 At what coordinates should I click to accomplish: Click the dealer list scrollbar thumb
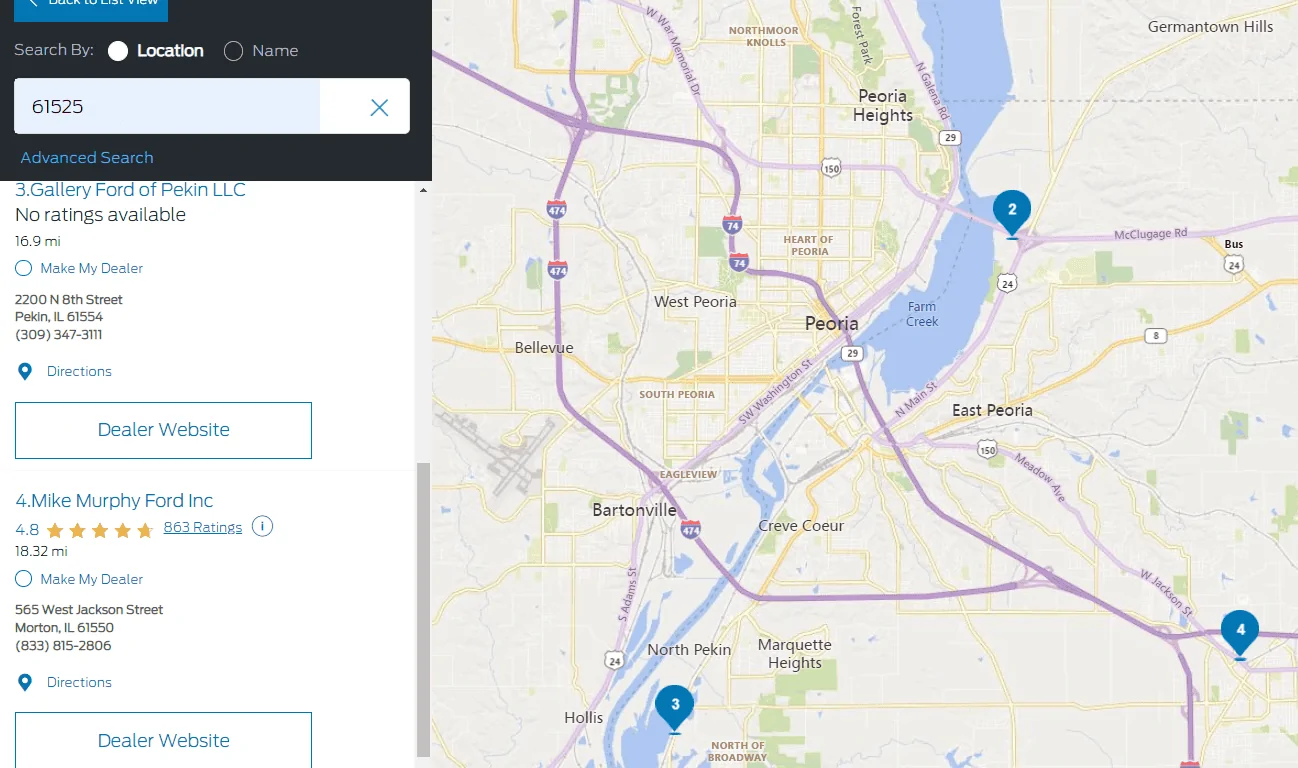(x=423, y=610)
